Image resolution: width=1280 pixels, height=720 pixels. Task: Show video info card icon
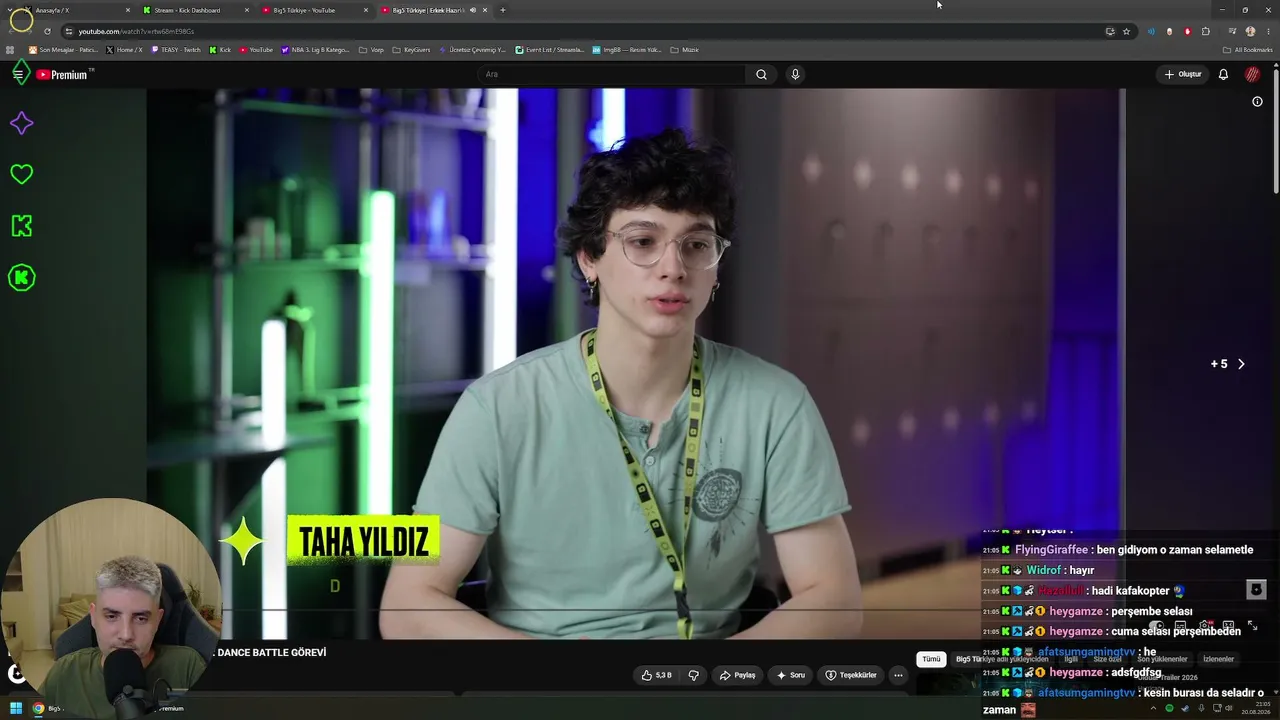pyautogui.click(x=1257, y=101)
